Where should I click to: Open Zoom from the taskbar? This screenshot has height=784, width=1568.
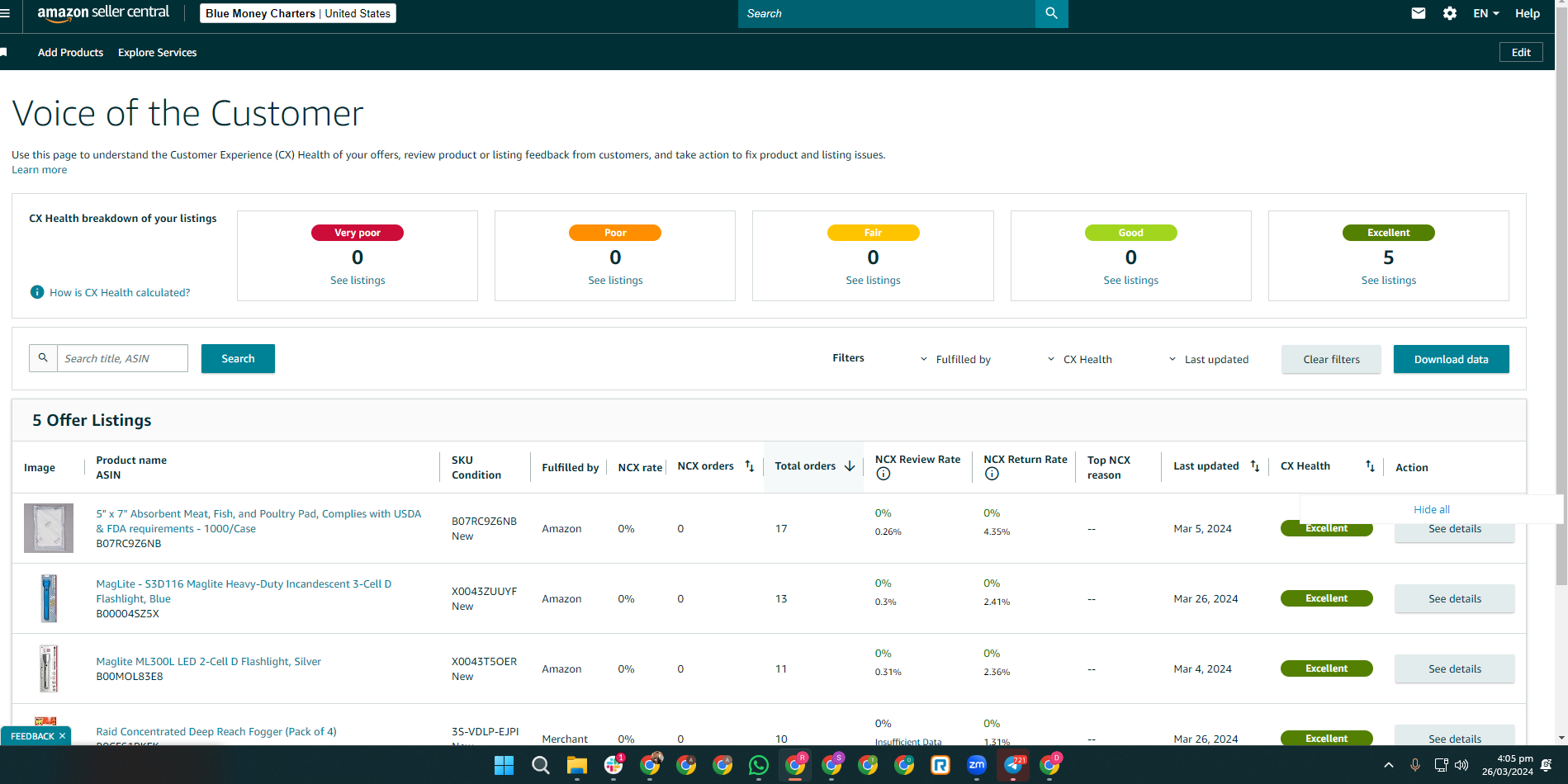pos(976,765)
